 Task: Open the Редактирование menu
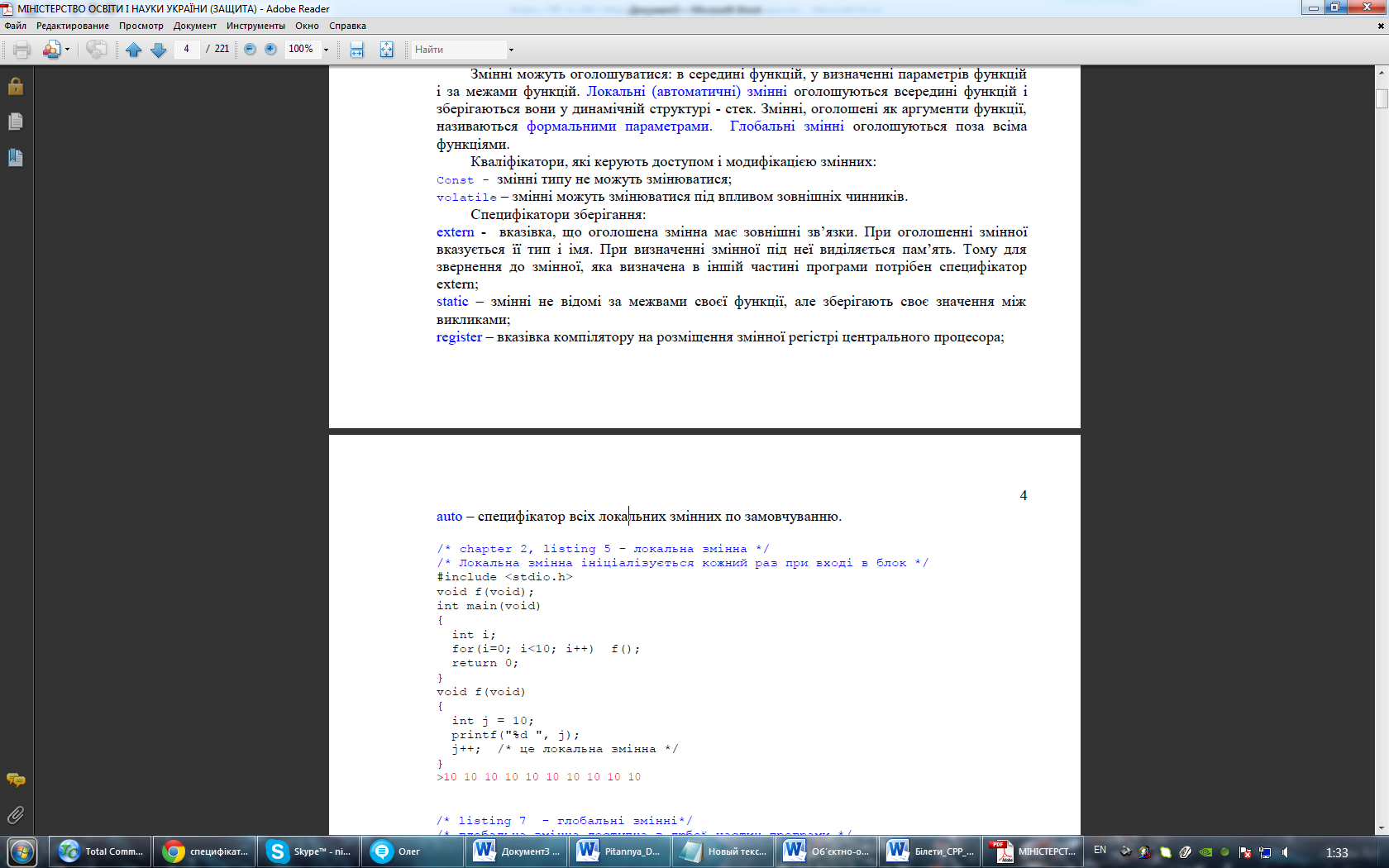click(x=73, y=26)
